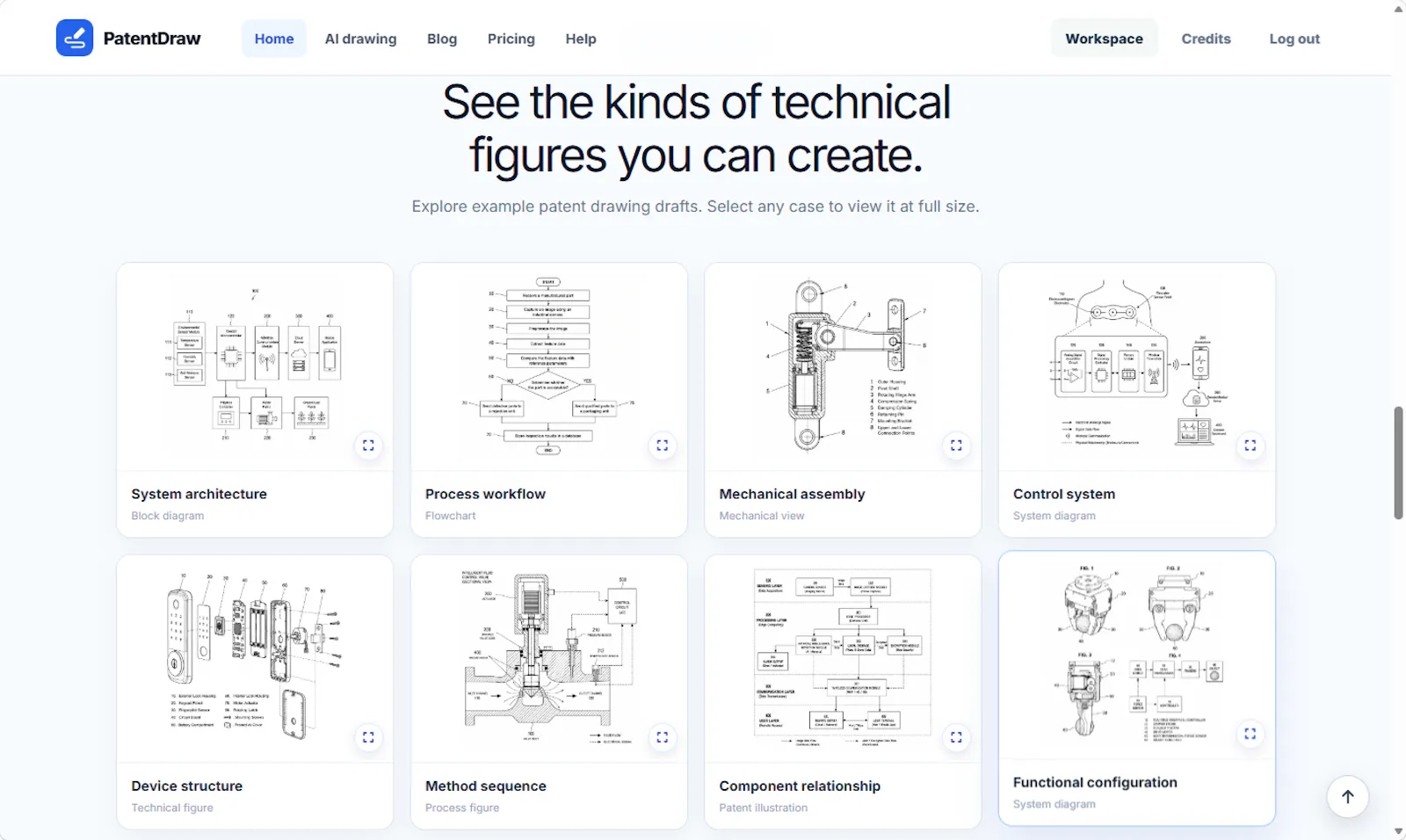This screenshot has width=1406, height=840.
Task: Open the System architecture block diagram thumbnail
Action: pos(255,367)
